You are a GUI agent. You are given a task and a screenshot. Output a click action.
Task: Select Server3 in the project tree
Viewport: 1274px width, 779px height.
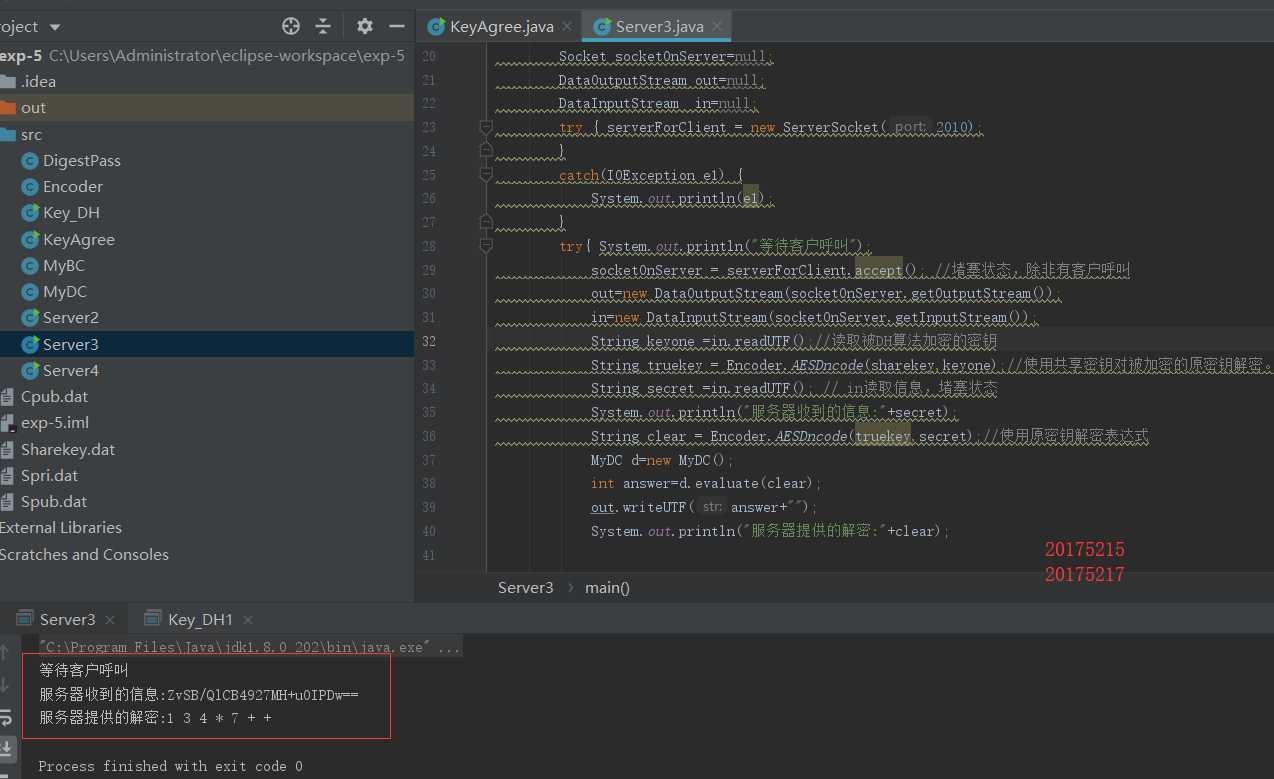point(207,344)
